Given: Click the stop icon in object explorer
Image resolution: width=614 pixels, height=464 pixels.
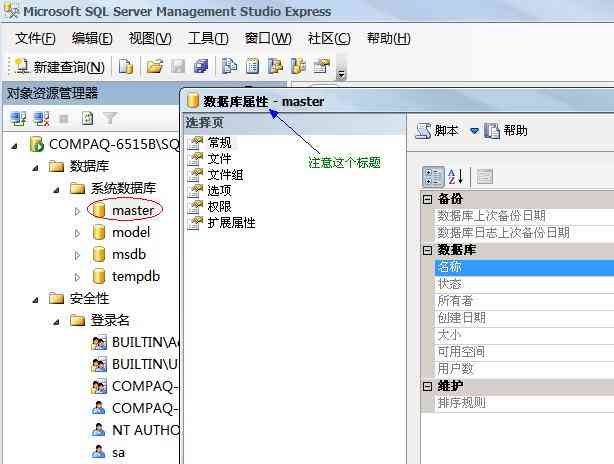Looking at the screenshot, I should tap(63, 119).
